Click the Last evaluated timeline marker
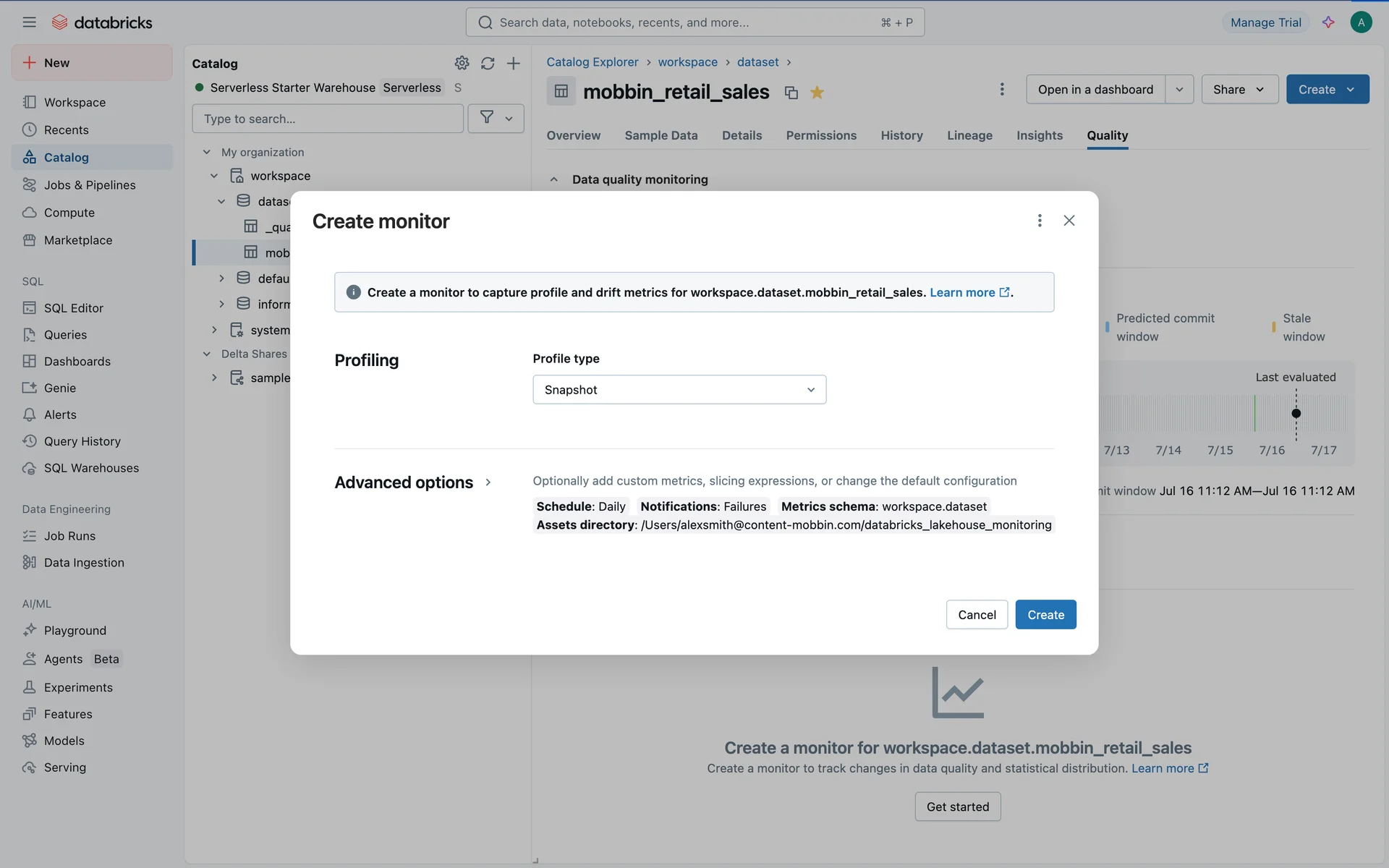 [1296, 414]
